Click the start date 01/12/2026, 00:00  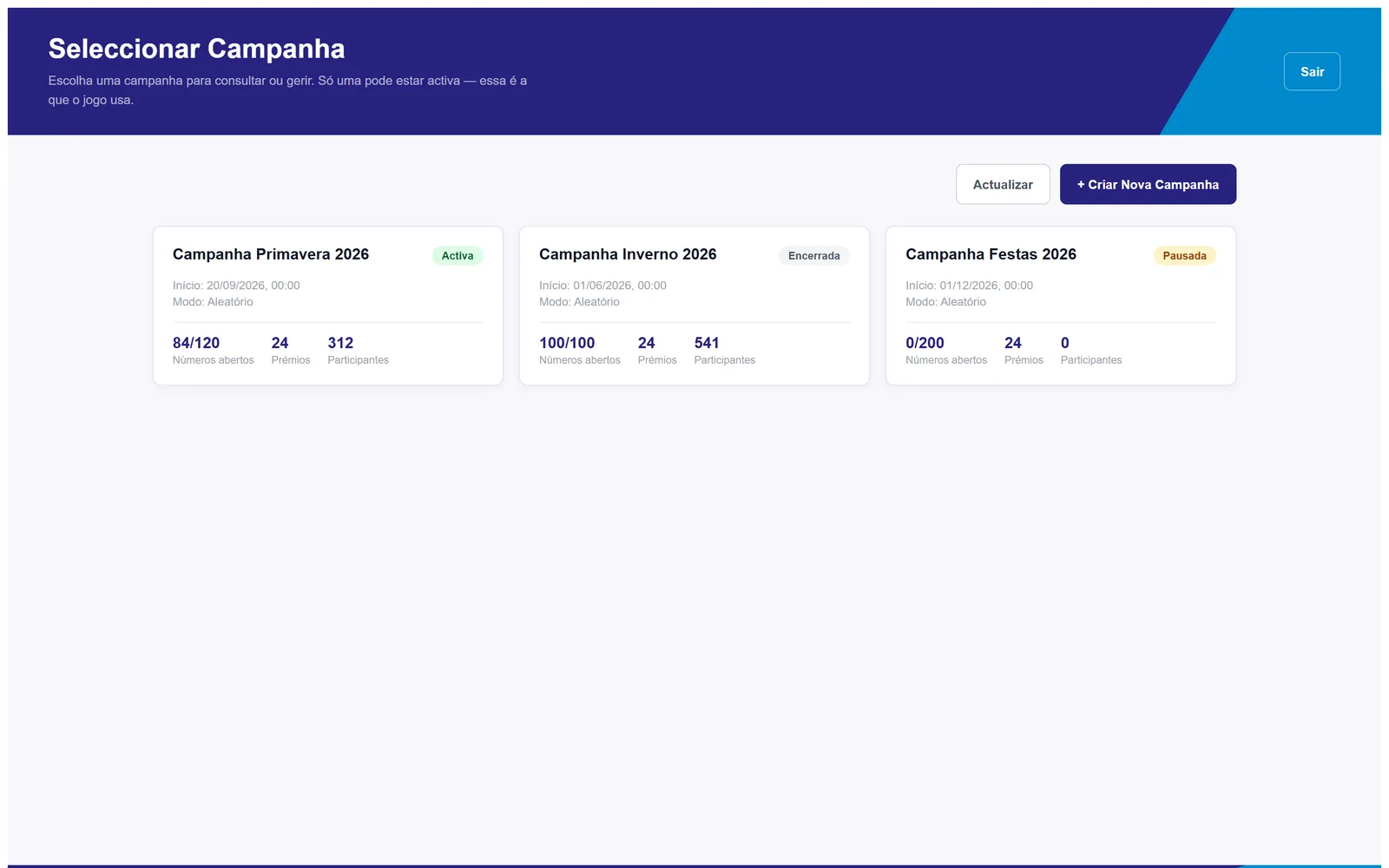point(986,286)
